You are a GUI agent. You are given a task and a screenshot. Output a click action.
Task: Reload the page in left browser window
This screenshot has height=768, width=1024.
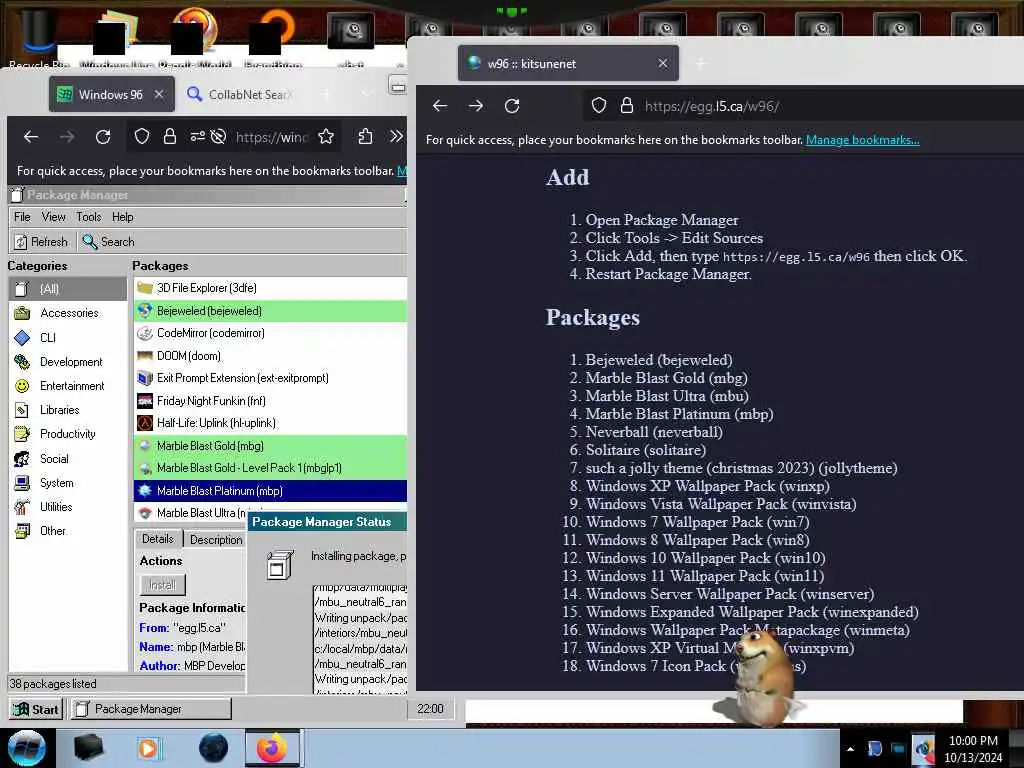coord(103,136)
